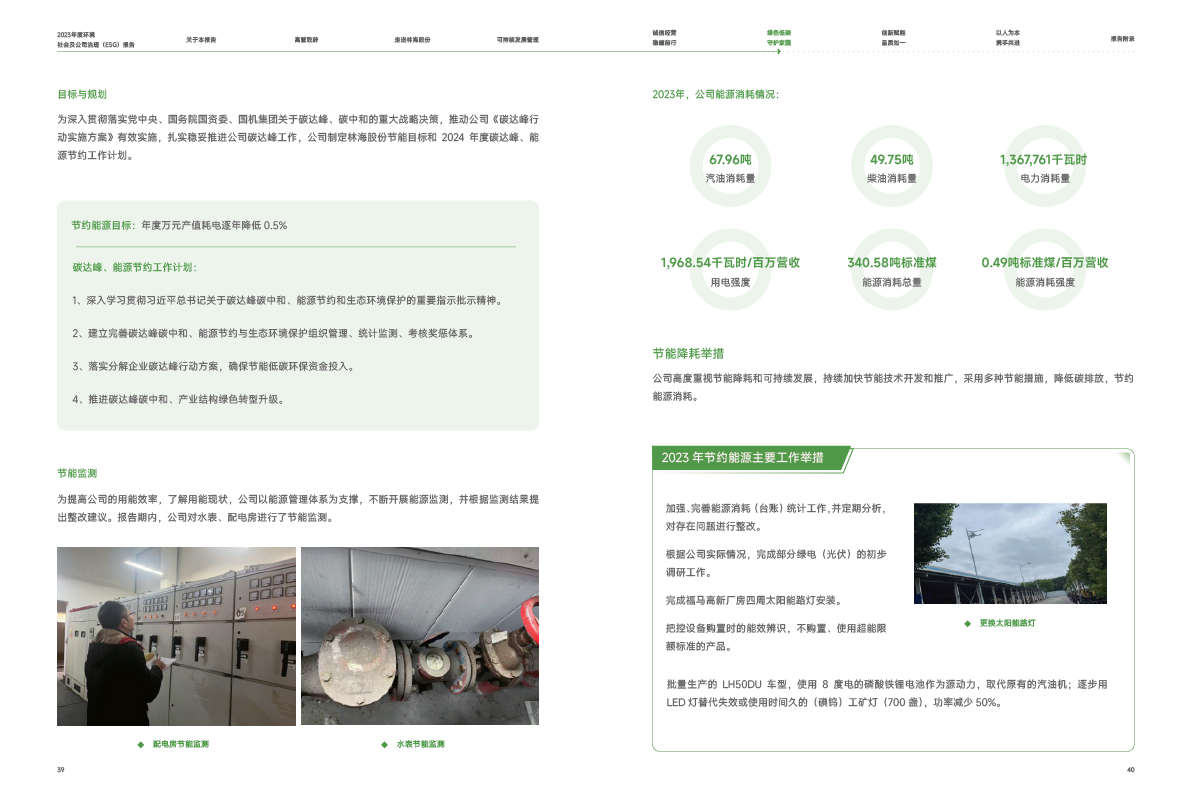Click the '节能监测' section heading
The width and height of the screenshot is (1192, 809).
[x=77, y=473]
